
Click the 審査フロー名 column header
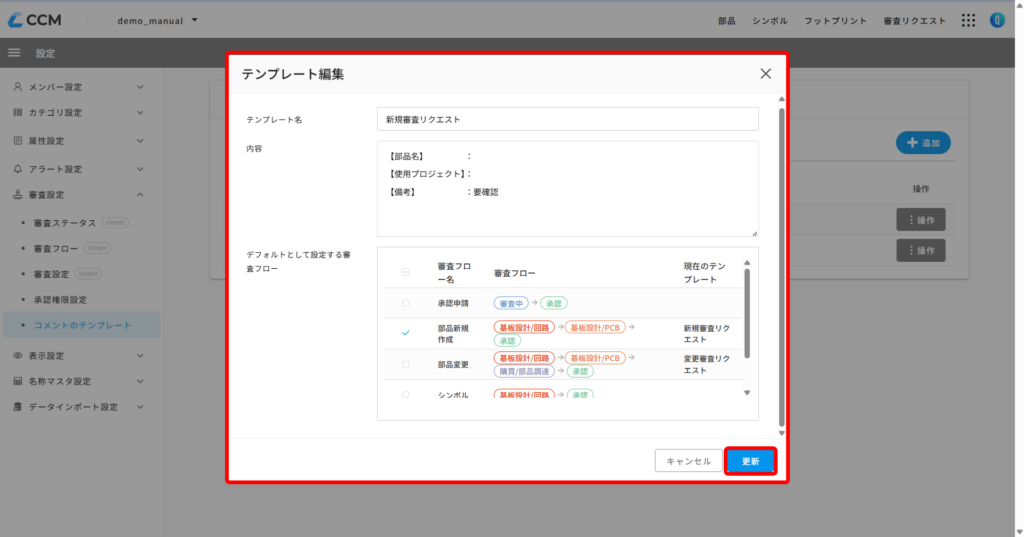pyautogui.click(x=454, y=272)
